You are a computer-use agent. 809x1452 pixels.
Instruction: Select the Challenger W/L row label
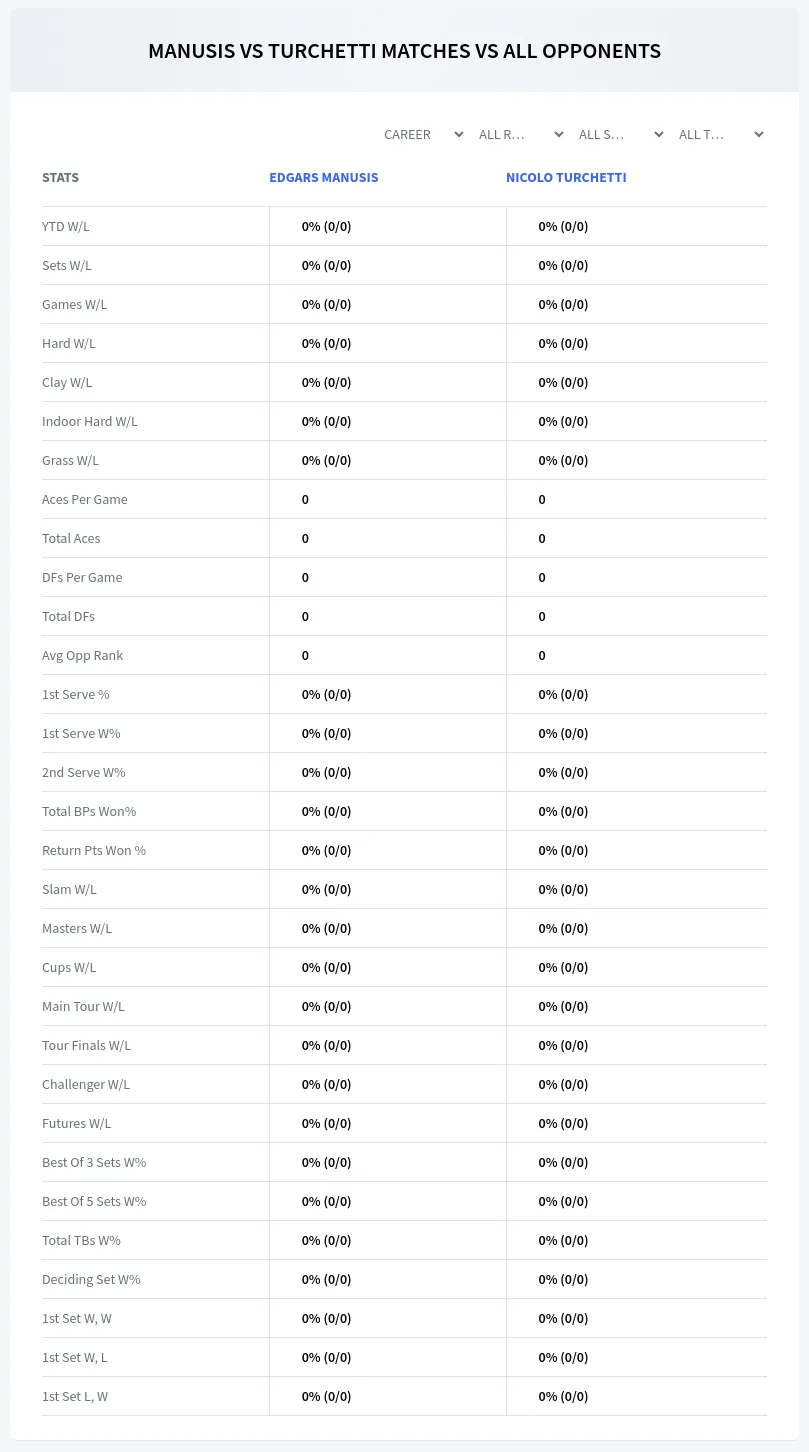[x=86, y=1084]
